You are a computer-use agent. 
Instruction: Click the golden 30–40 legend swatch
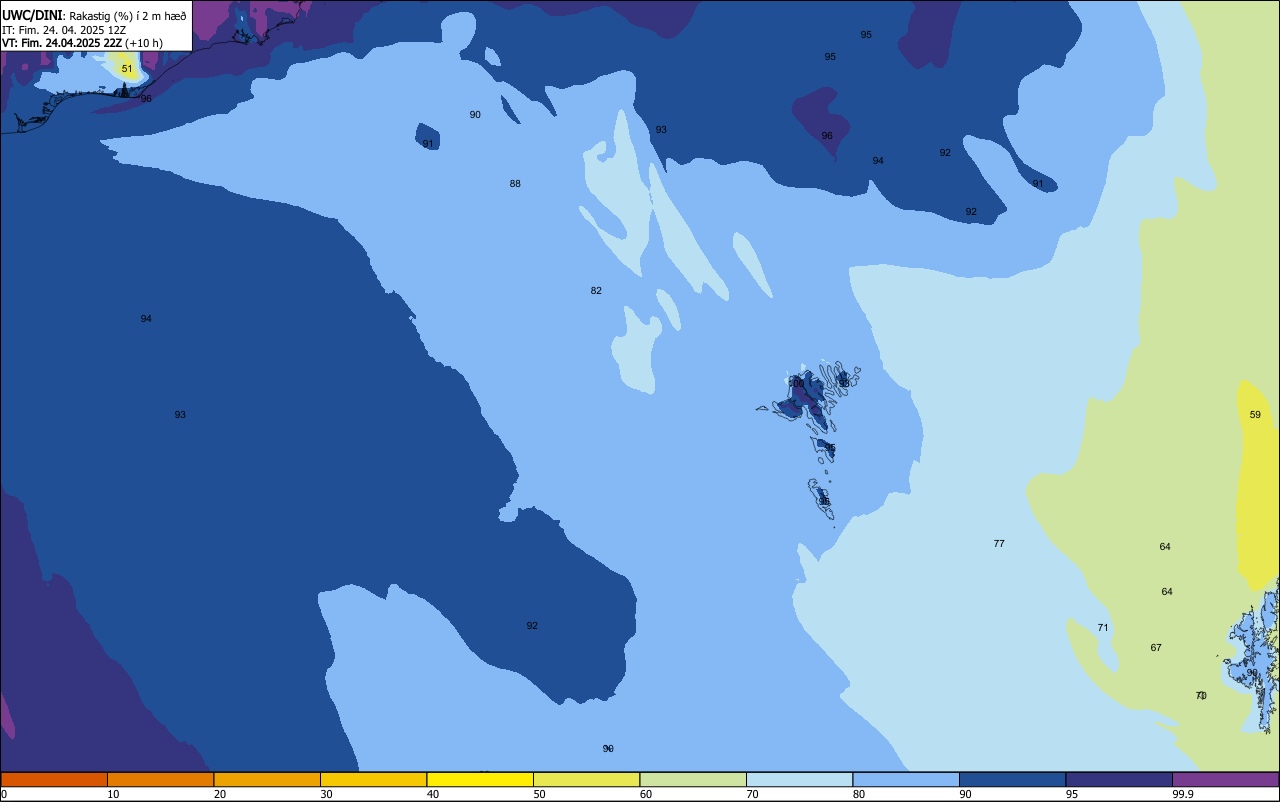(x=373, y=779)
